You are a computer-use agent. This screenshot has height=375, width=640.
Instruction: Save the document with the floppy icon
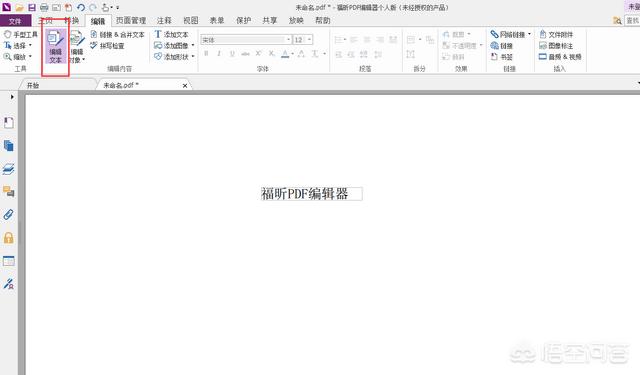(31, 7)
